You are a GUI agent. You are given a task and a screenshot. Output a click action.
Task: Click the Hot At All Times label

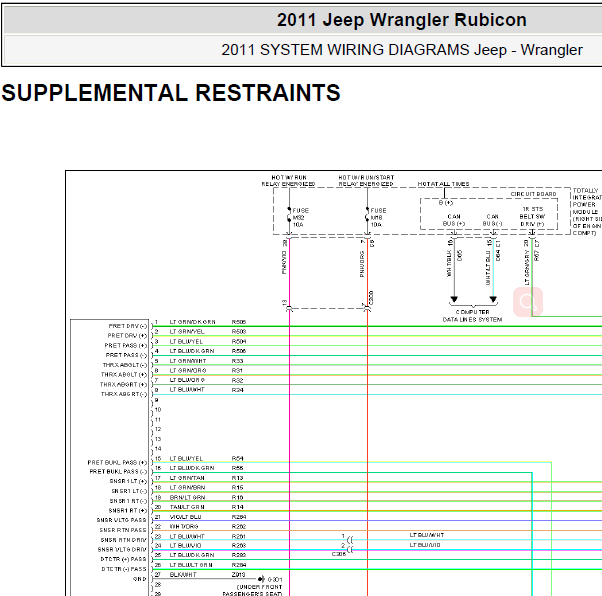443,184
